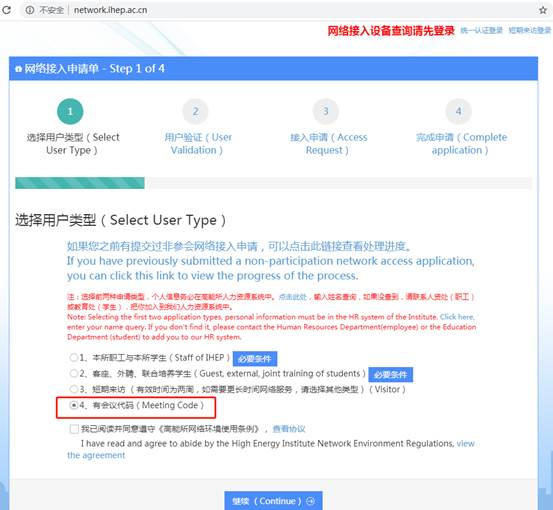The image size is (553, 510).
Task: Tick the agree to network regulations checkbox
Action: pos(74,429)
